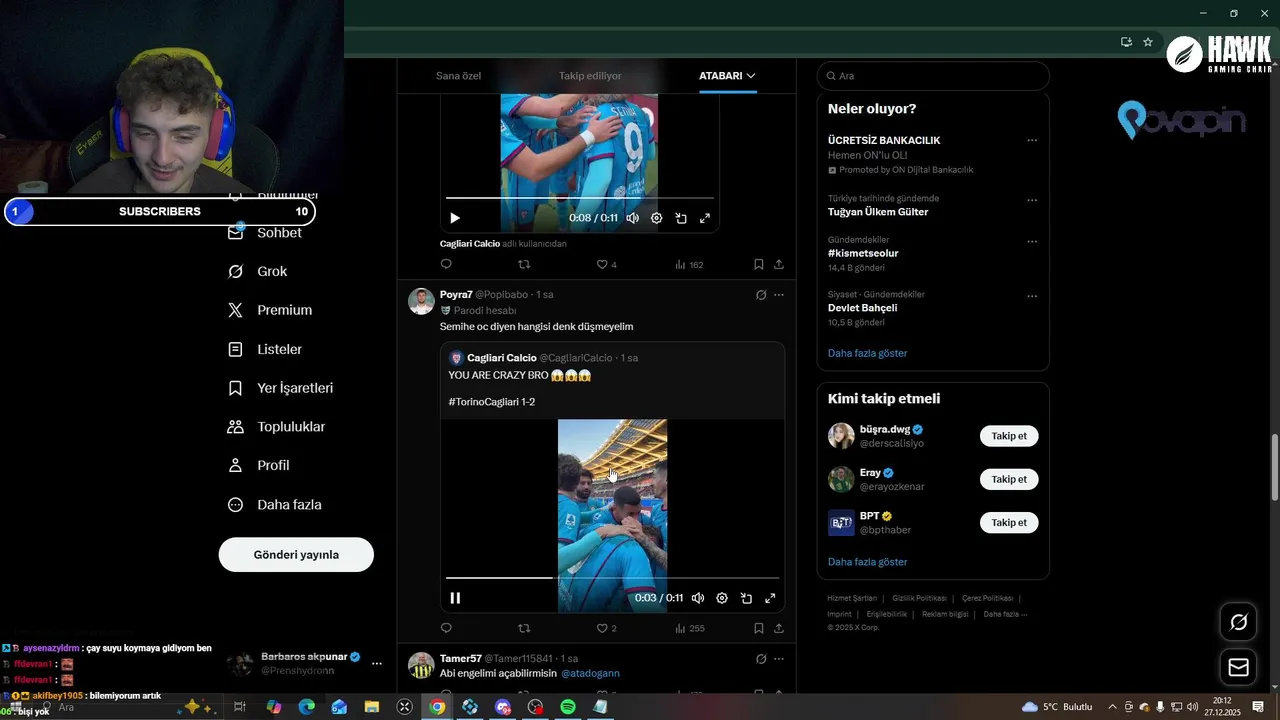Open Daha fazla menu in the sidebar
Image resolution: width=1280 pixels, height=720 pixels.
275,505
